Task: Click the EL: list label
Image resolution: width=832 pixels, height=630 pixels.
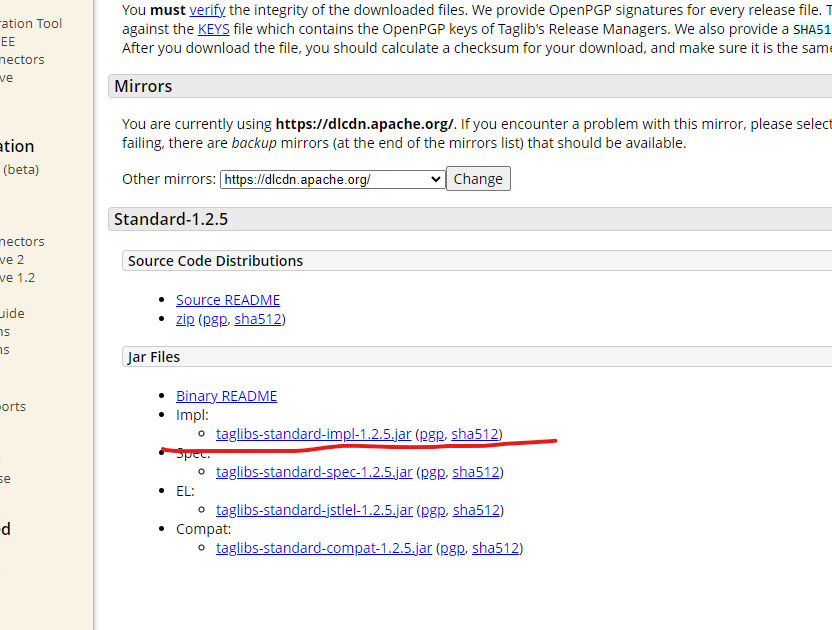Action: [185, 491]
